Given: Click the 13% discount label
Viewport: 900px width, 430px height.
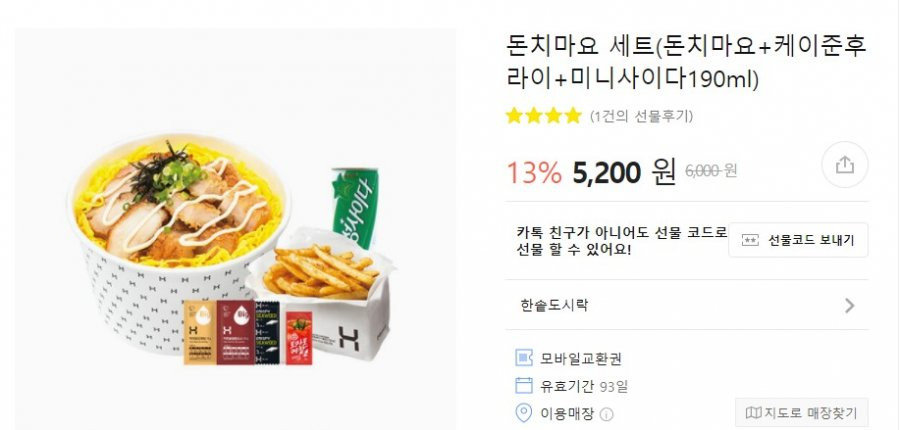Looking at the screenshot, I should tap(534, 172).
